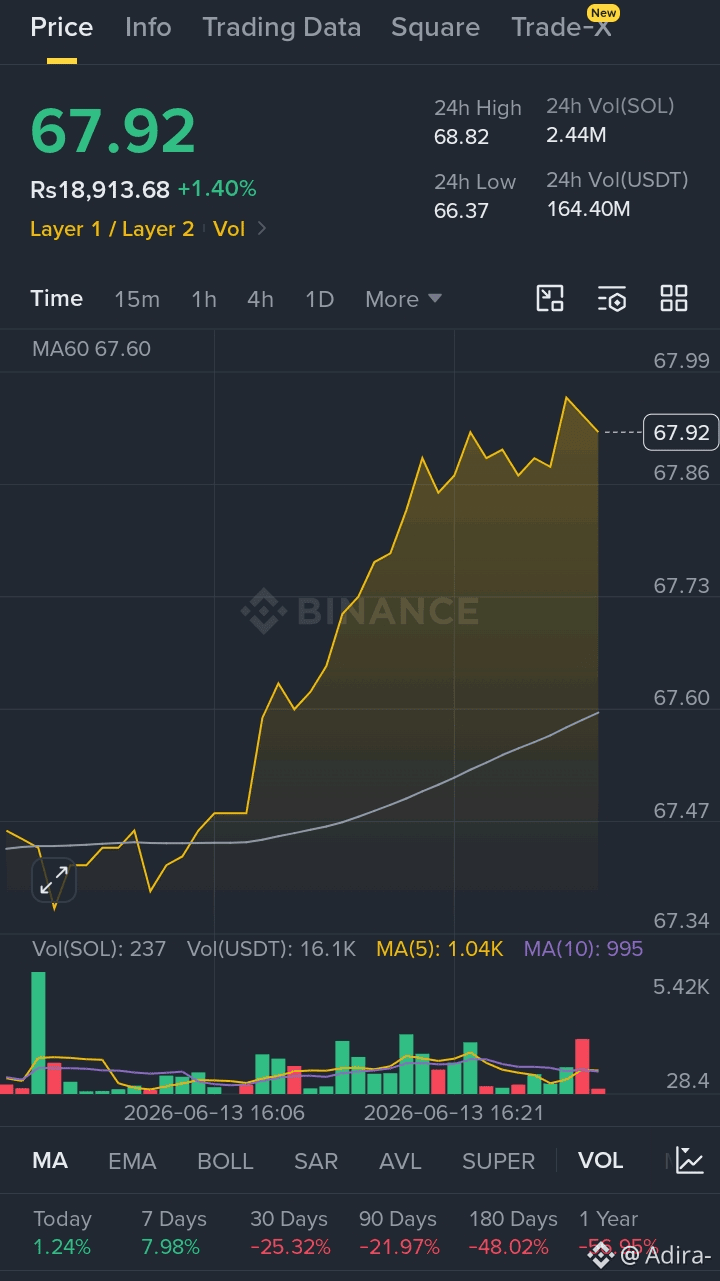The height and width of the screenshot is (1281, 720).
Task: Tap the MA(10): 995 volume label
Action: pyautogui.click(x=584, y=948)
